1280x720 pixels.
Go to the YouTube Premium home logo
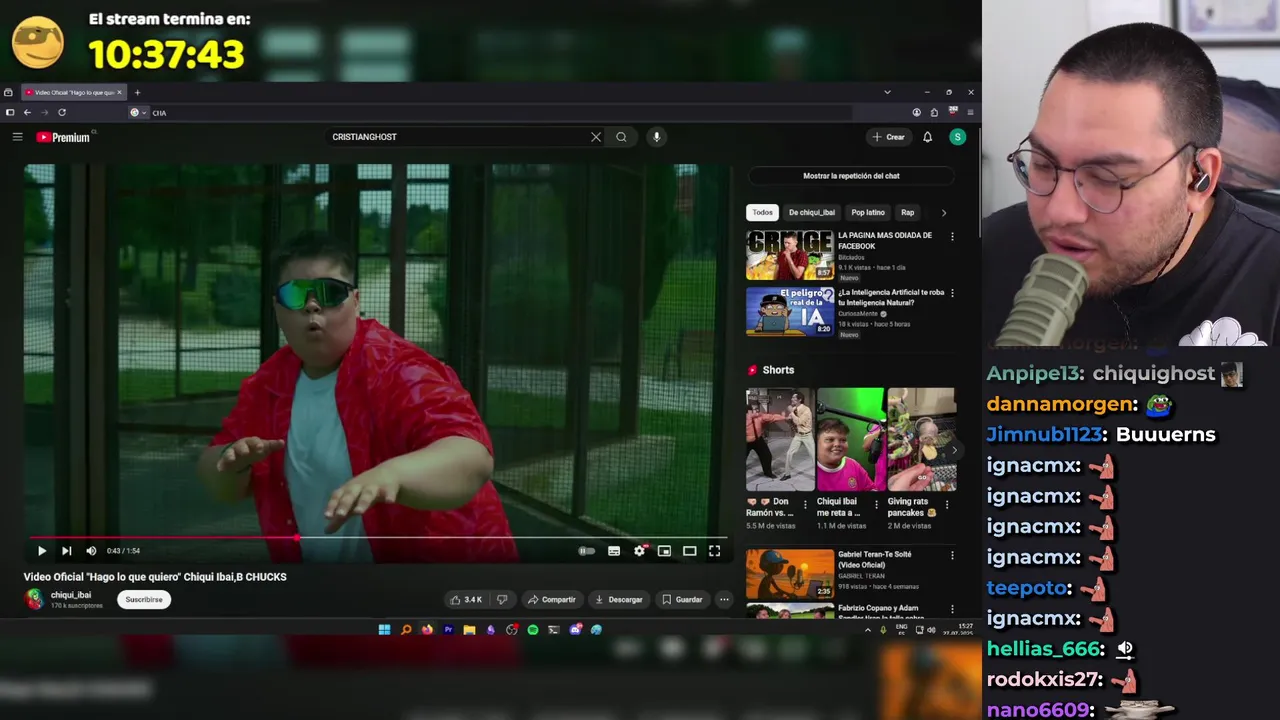pyautogui.click(x=64, y=137)
